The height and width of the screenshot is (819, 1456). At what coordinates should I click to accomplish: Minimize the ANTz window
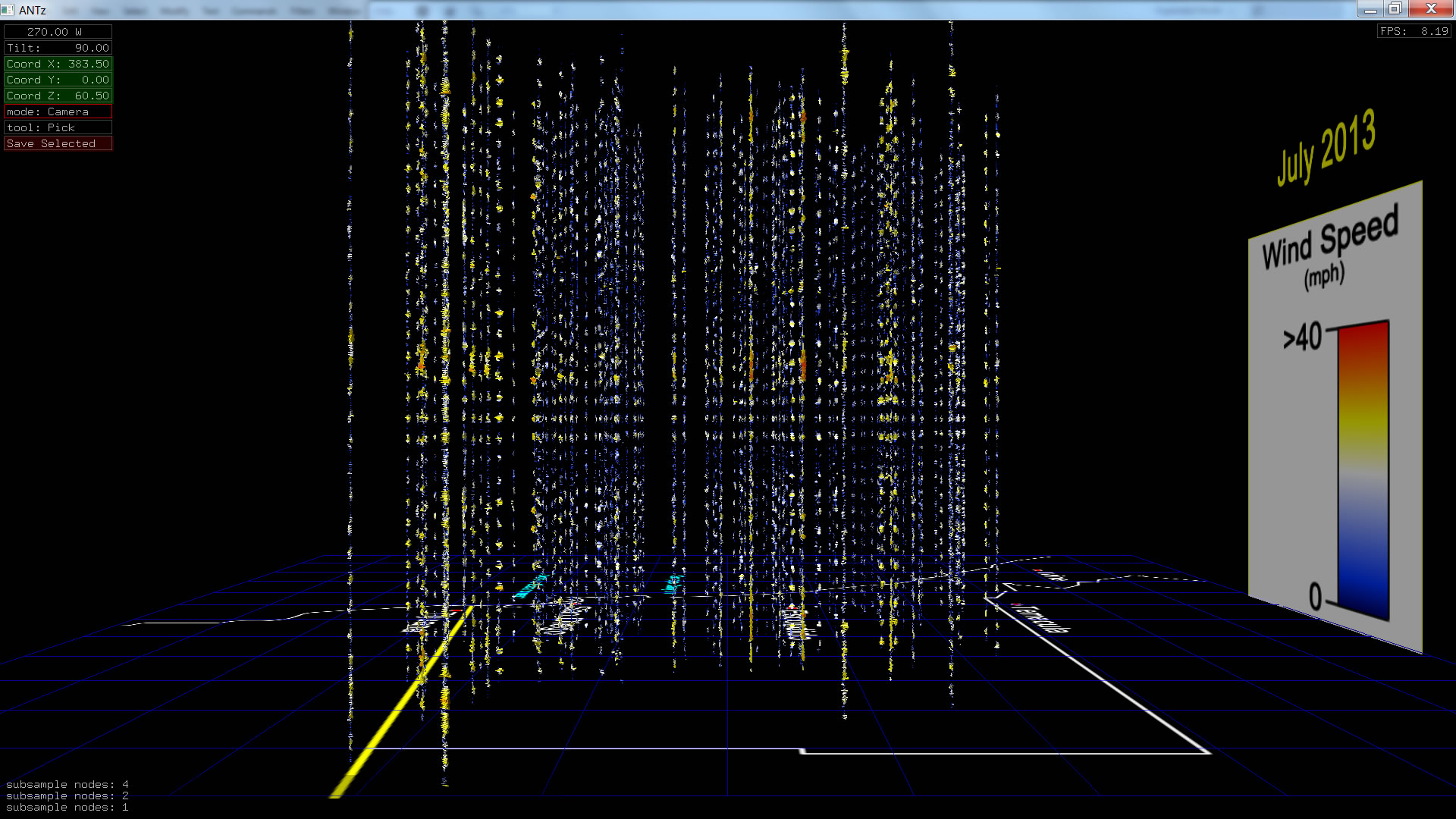(x=1370, y=9)
